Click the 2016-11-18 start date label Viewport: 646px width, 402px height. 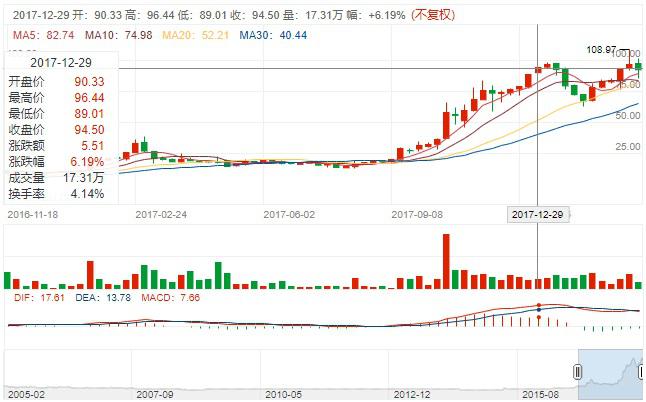tap(34, 214)
